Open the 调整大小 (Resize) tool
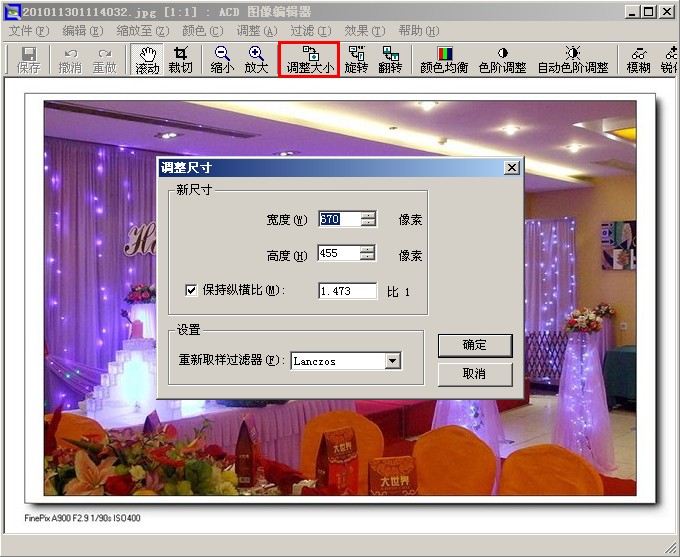 click(x=309, y=60)
